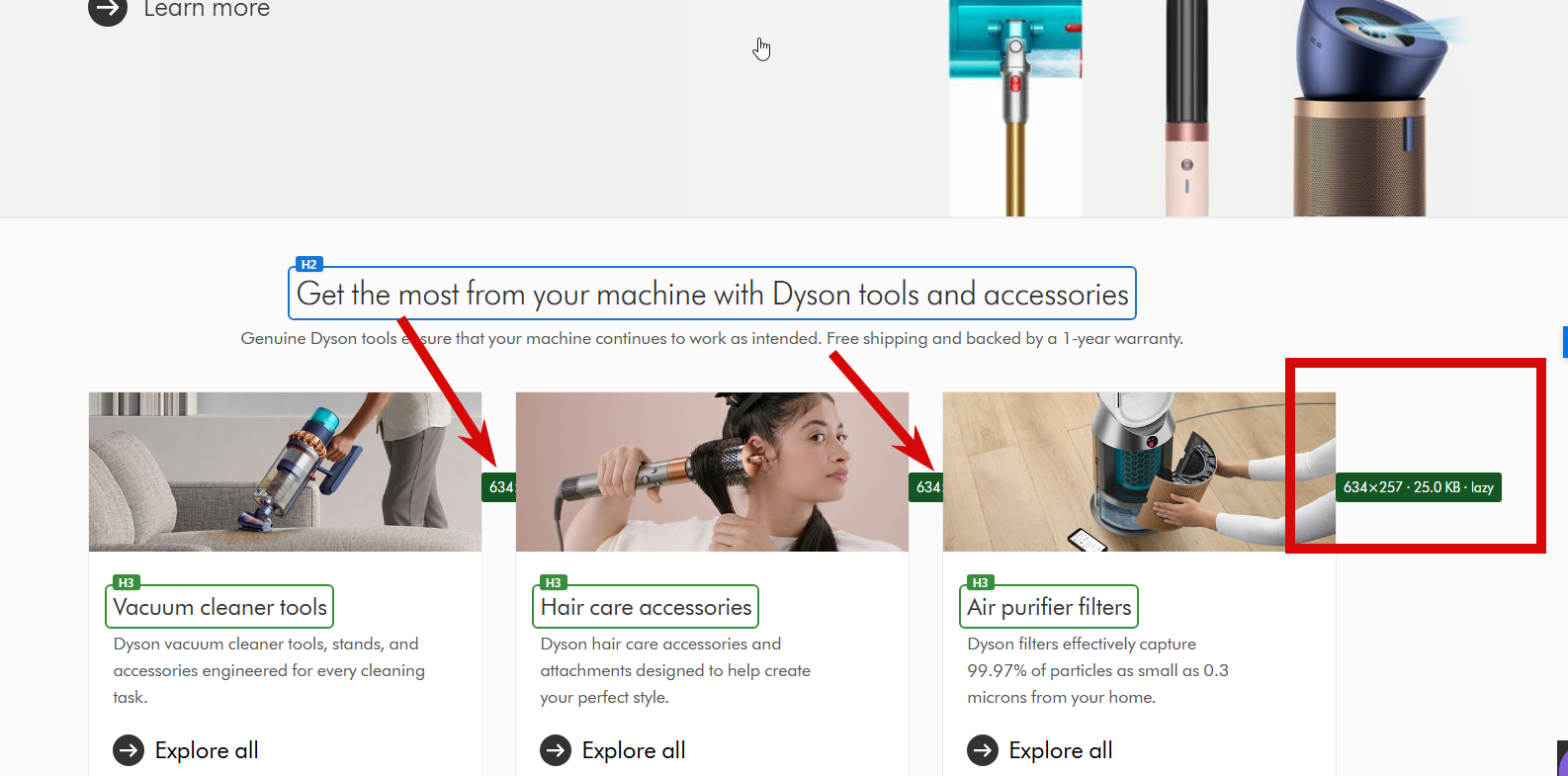Open Explore all link for Air purifier filters
This screenshot has height=776, width=1568.
pyautogui.click(x=1061, y=750)
